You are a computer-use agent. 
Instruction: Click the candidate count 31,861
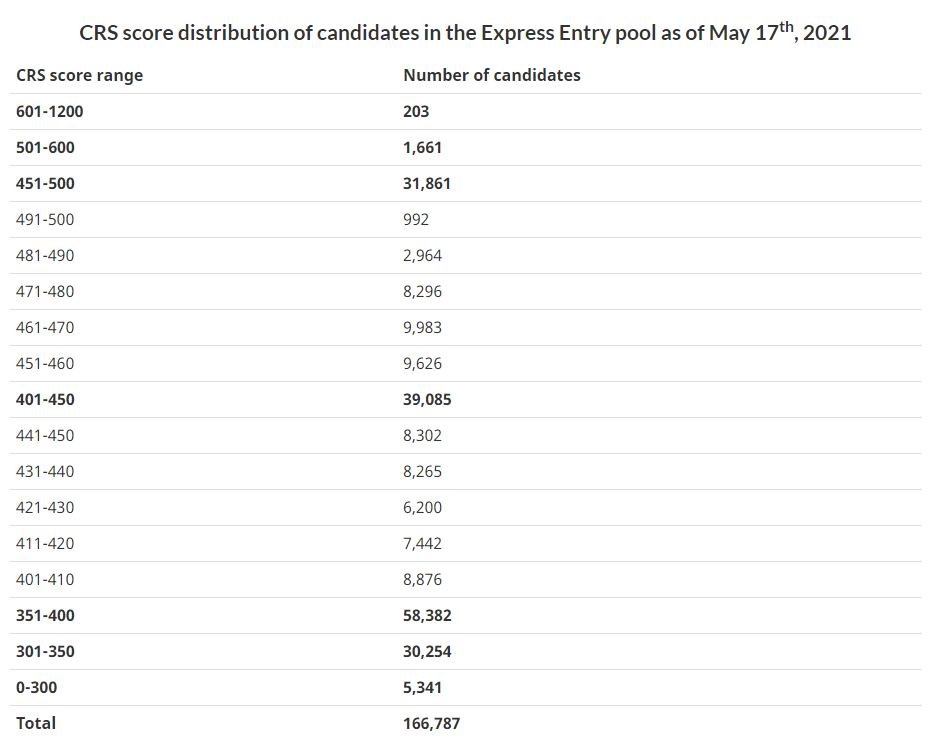pyautogui.click(x=427, y=183)
